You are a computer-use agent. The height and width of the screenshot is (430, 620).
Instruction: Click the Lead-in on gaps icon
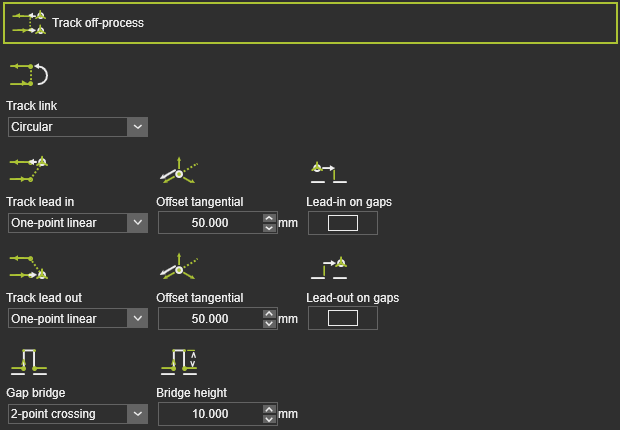[328, 171]
